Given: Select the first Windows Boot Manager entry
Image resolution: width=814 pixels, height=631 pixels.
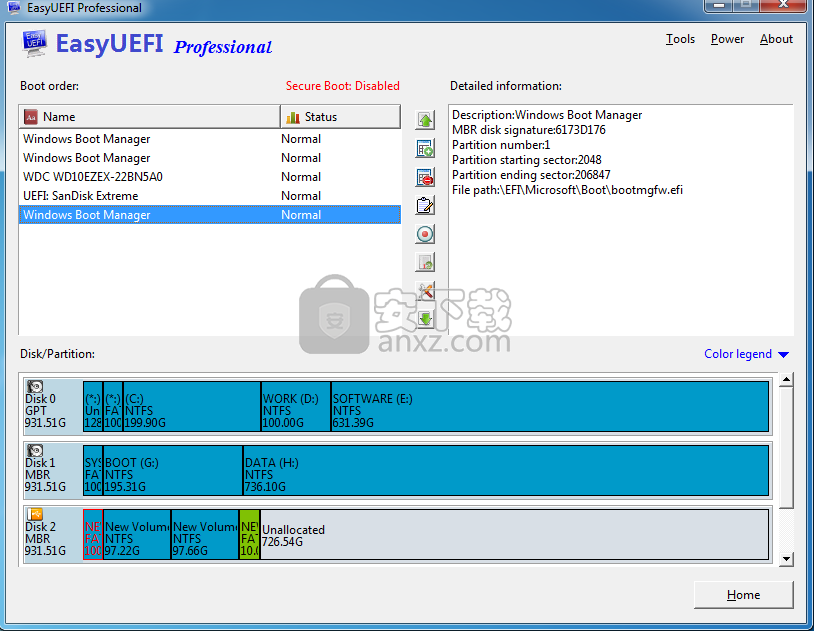Looking at the screenshot, I should point(210,139).
